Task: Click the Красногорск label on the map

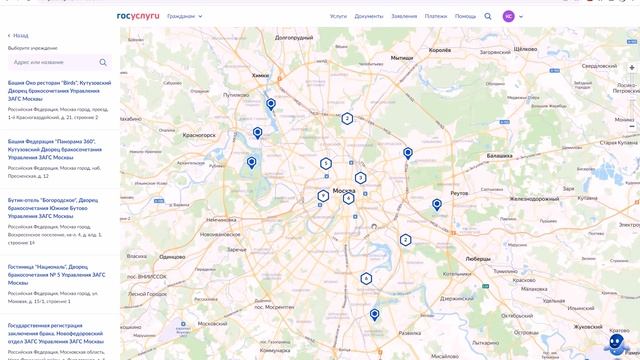Action: (x=199, y=135)
